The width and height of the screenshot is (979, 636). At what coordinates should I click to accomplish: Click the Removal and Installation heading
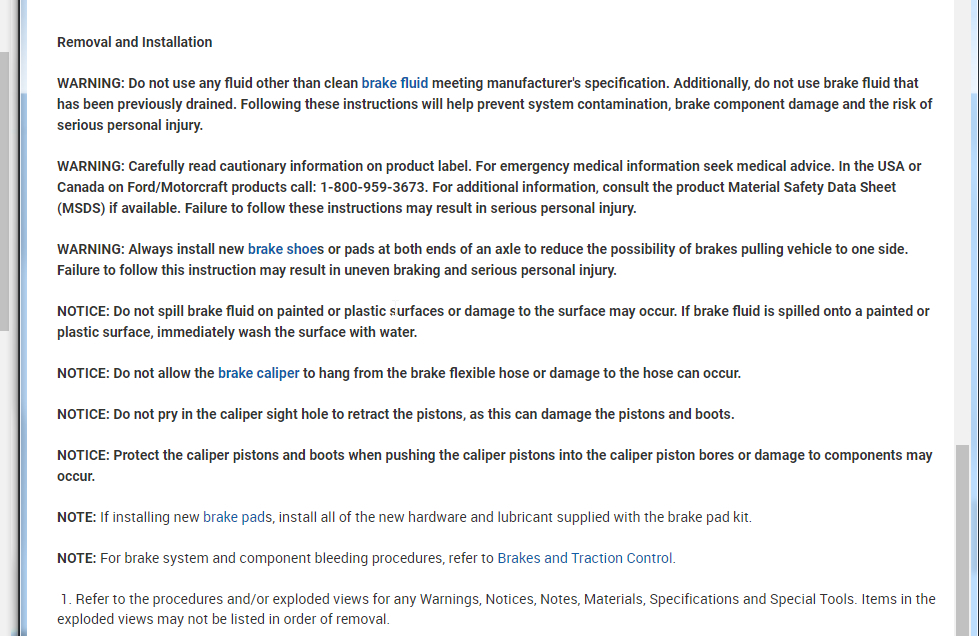134,42
